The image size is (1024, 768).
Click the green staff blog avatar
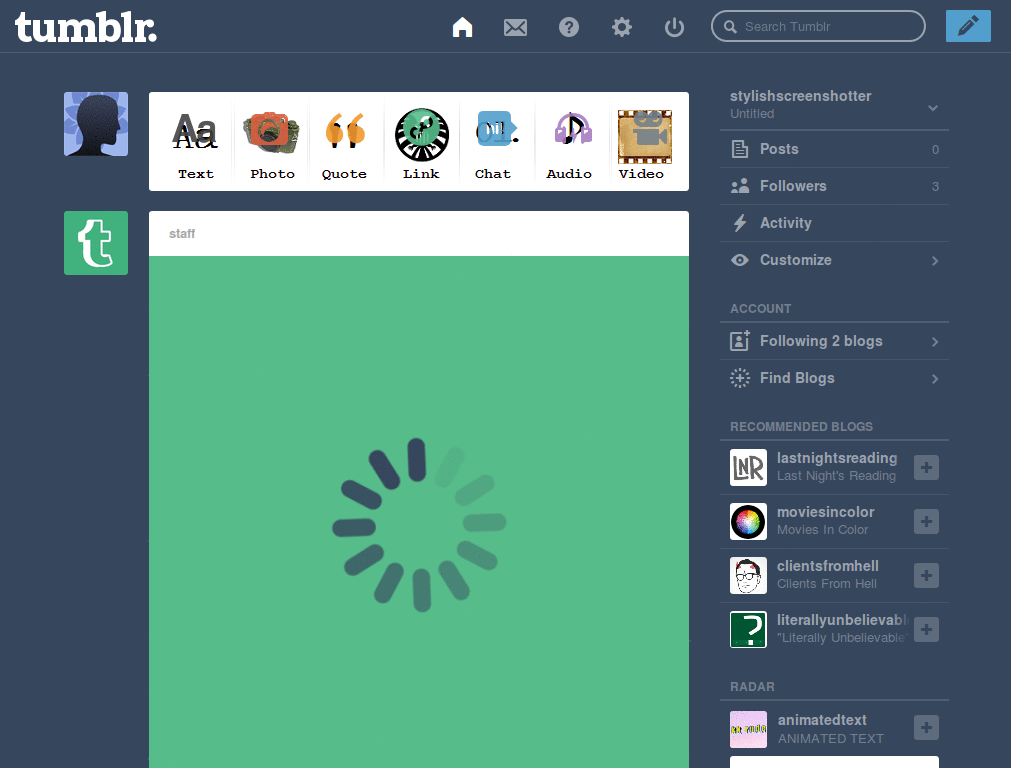[96, 243]
